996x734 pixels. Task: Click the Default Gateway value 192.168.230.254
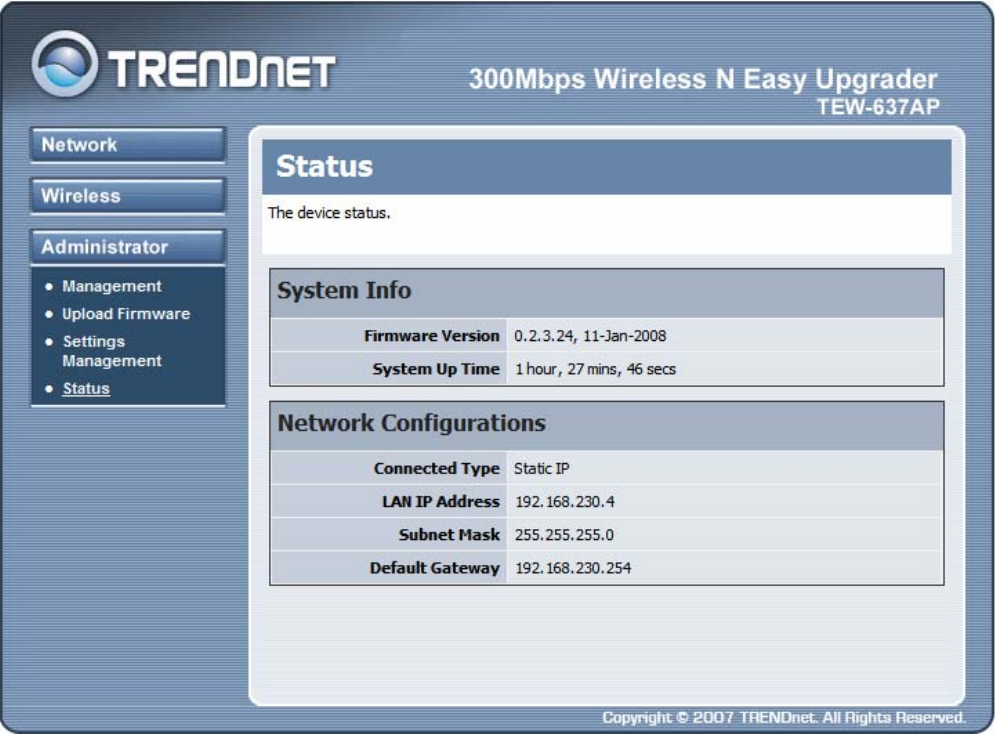pos(573,568)
